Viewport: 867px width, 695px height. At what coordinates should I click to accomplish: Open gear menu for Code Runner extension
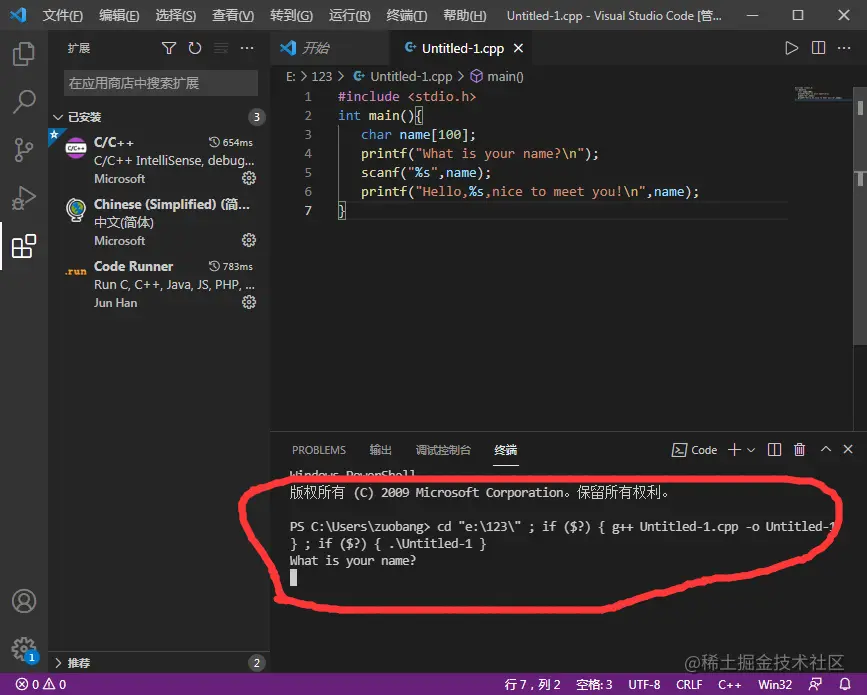[x=249, y=302]
